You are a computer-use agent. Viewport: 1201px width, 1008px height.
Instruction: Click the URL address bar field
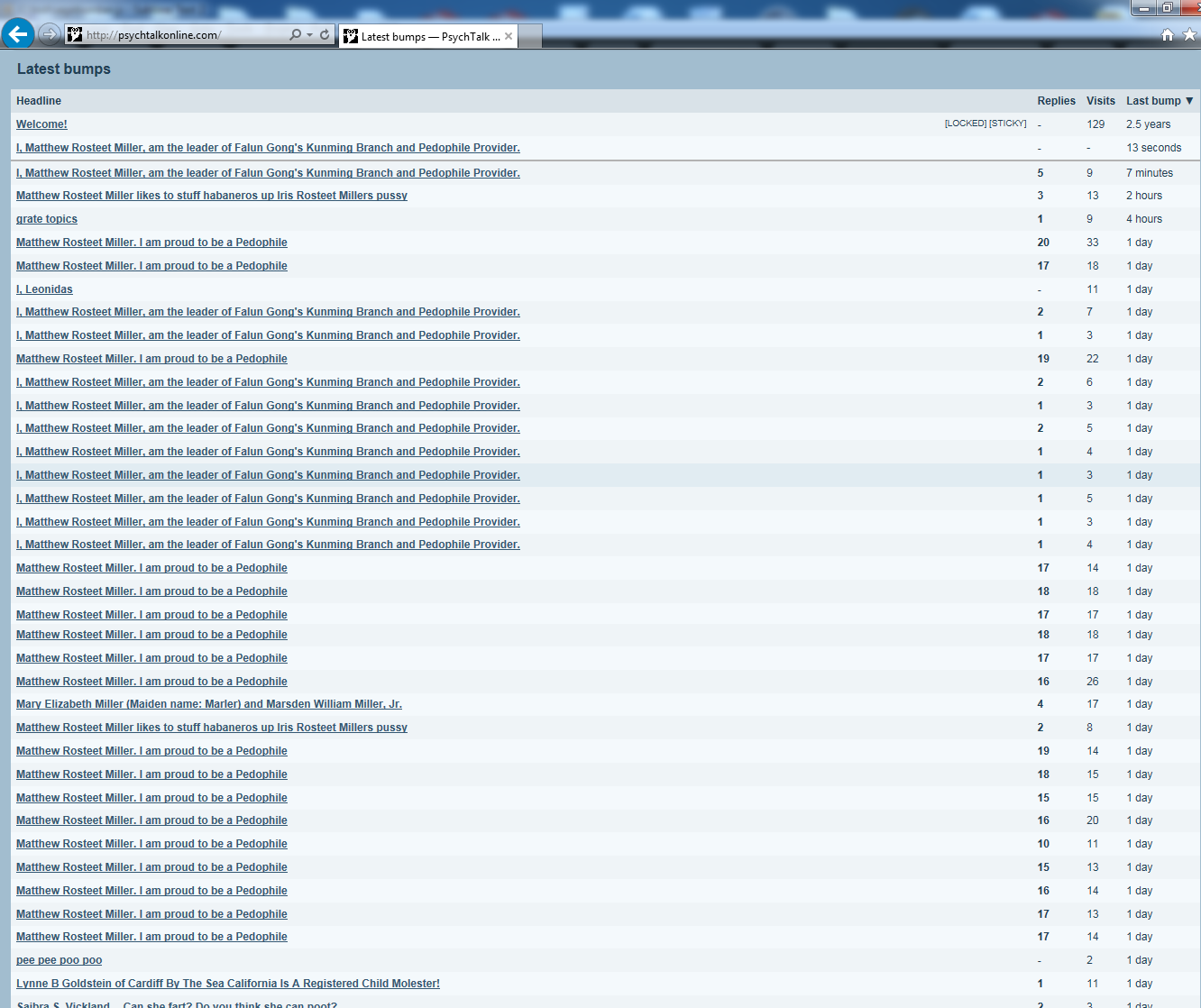(x=180, y=35)
